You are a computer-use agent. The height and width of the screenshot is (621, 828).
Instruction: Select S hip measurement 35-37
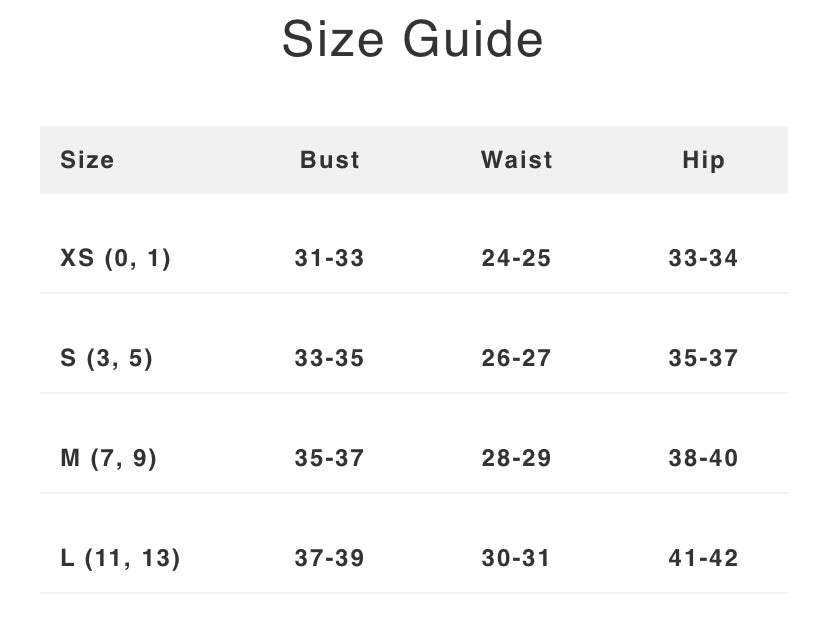click(x=703, y=358)
